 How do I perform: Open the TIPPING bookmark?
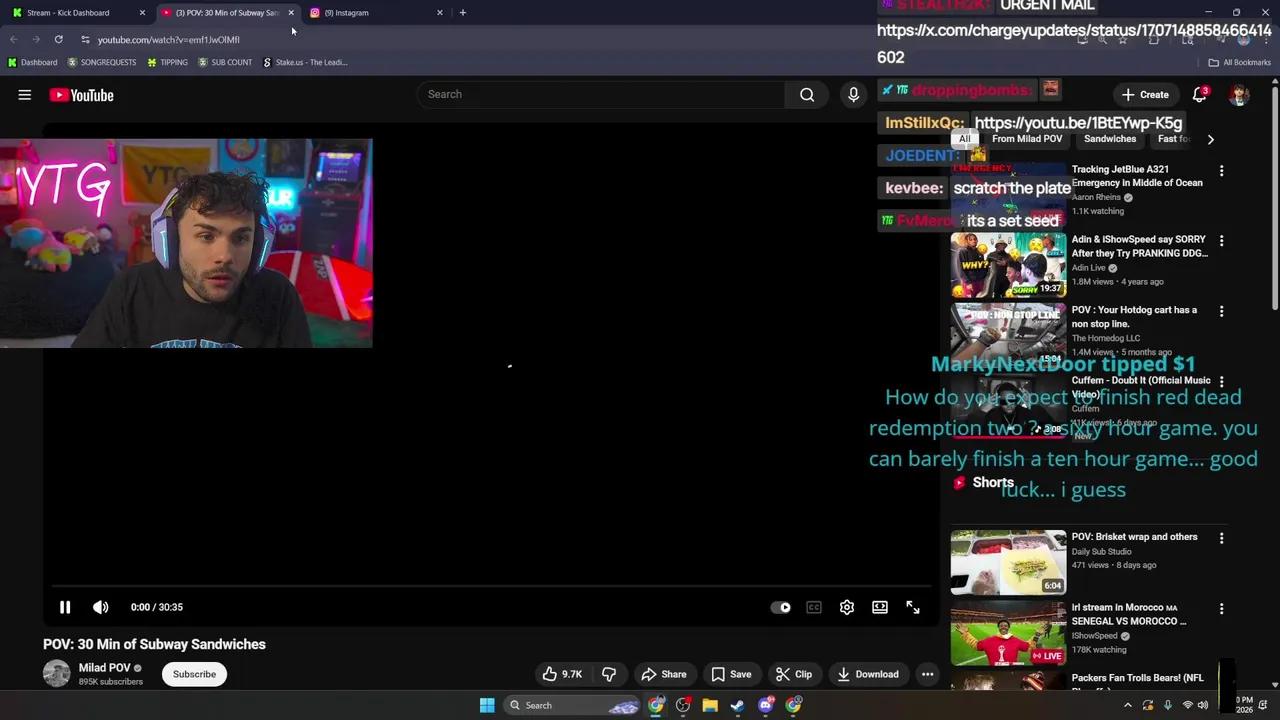point(167,62)
